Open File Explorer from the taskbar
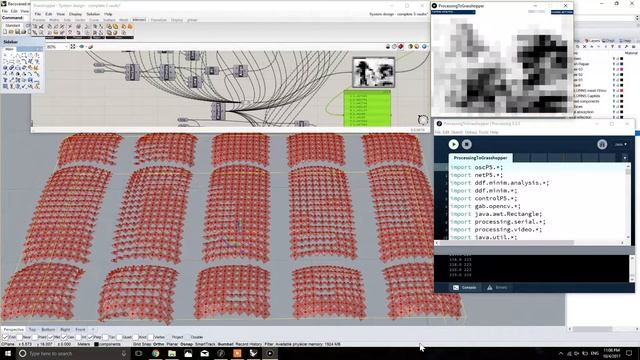The width and height of the screenshot is (640, 360). [172, 353]
